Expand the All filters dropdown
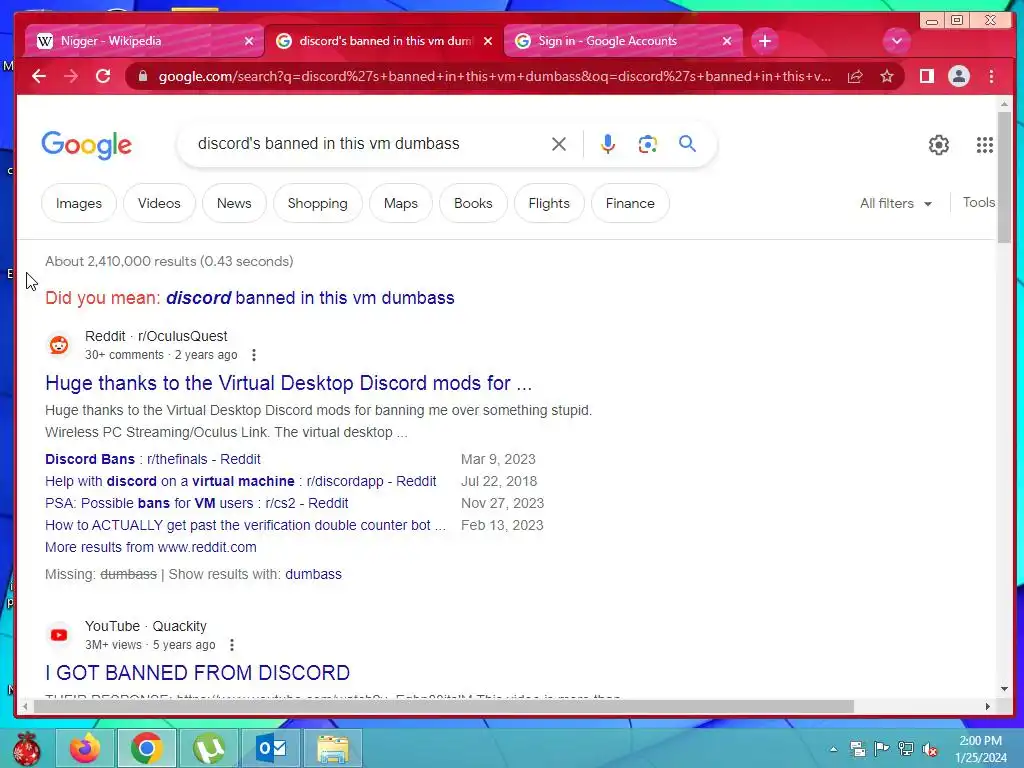 895,203
